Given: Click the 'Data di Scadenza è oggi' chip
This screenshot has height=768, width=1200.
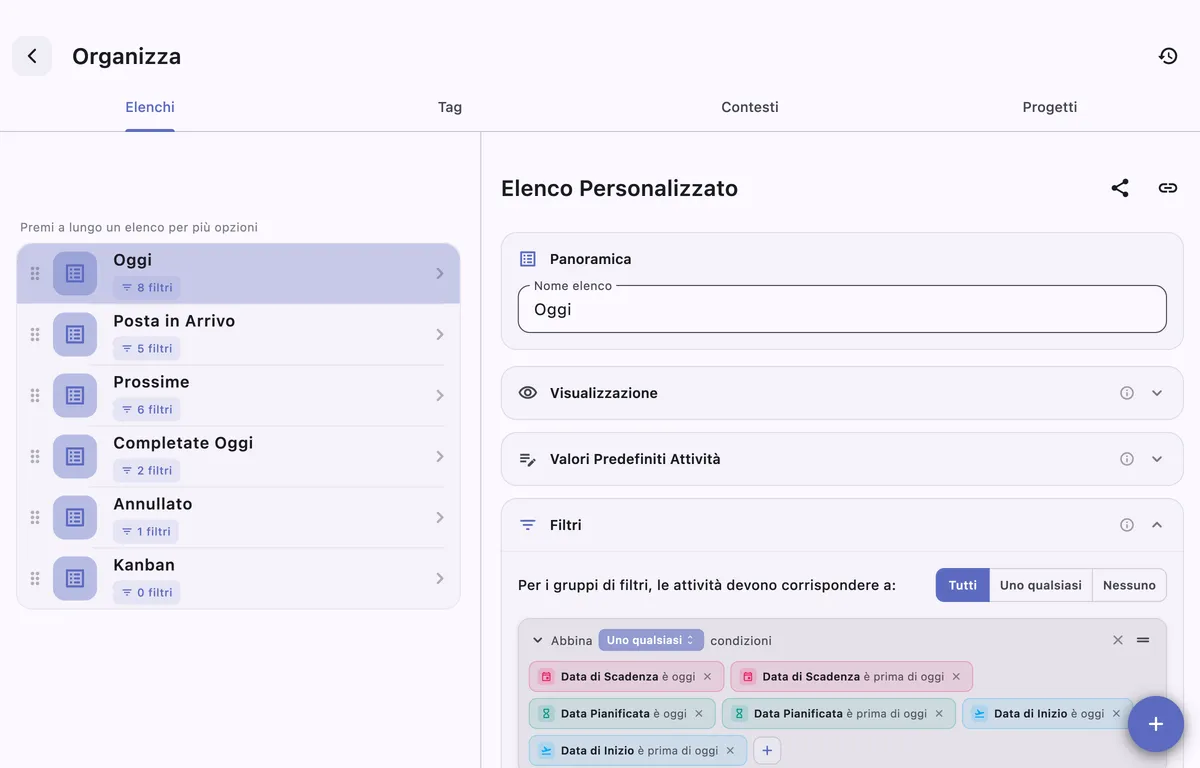Looking at the screenshot, I should pos(626,677).
